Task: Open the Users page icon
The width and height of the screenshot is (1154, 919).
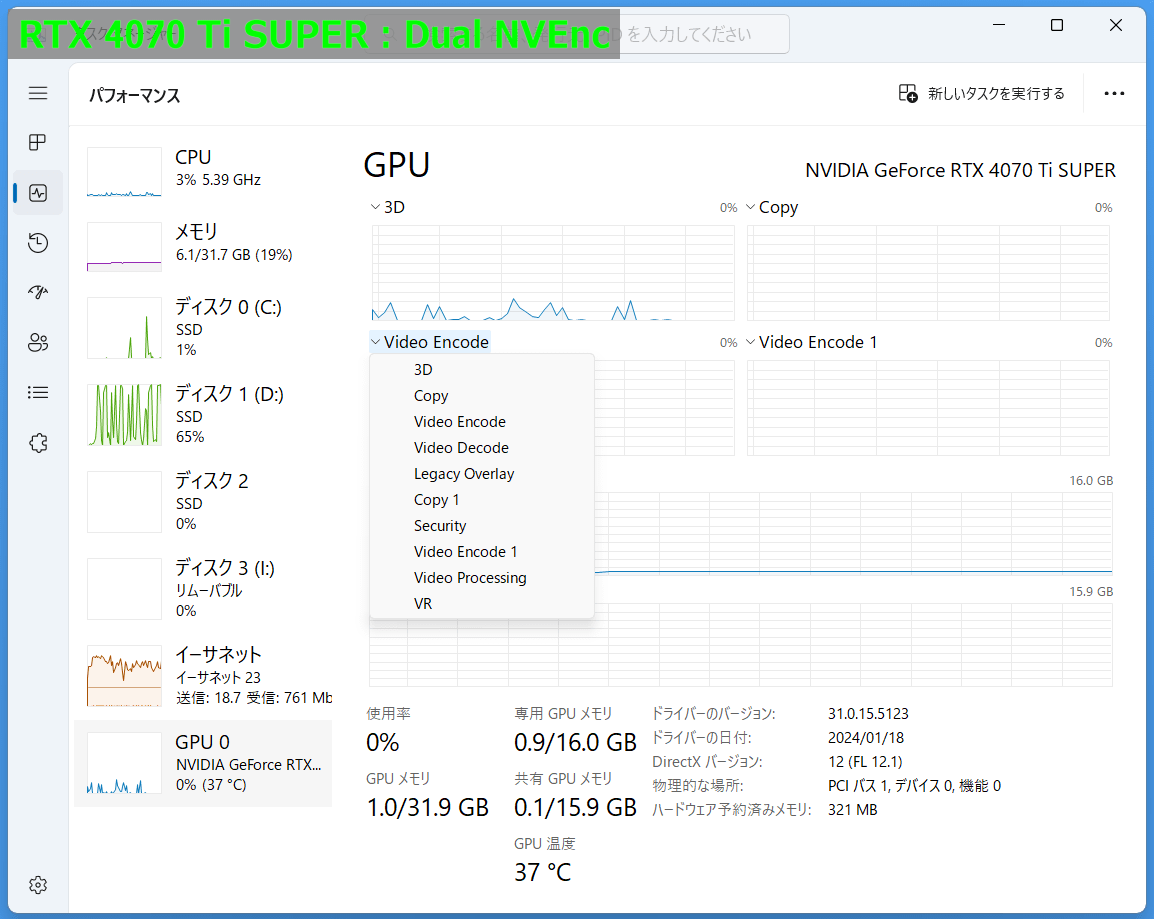Action: coord(38,342)
